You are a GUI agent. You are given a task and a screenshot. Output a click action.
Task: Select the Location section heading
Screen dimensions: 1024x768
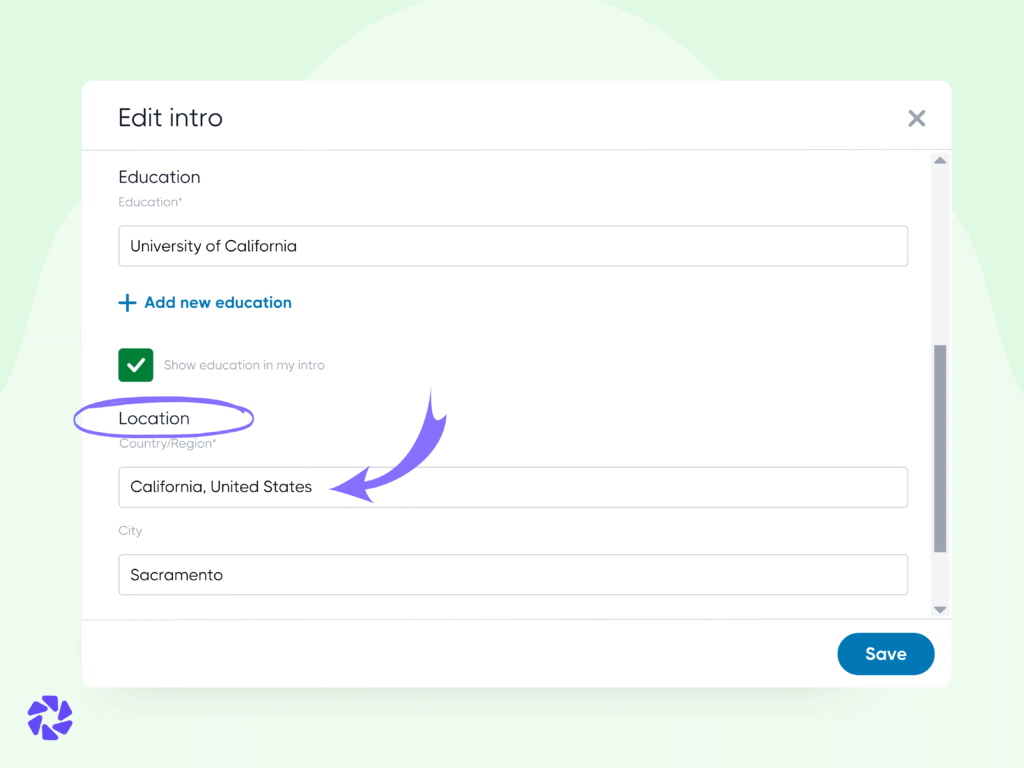click(155, 418)
